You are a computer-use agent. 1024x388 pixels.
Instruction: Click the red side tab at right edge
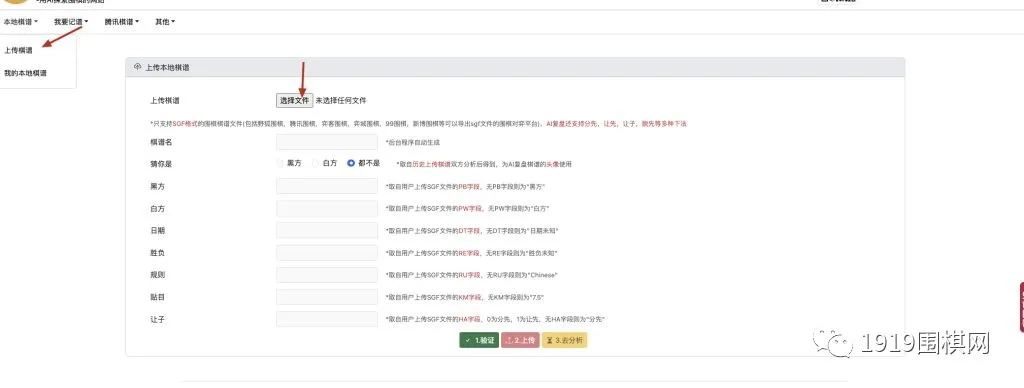click(x=1020, y=307)
